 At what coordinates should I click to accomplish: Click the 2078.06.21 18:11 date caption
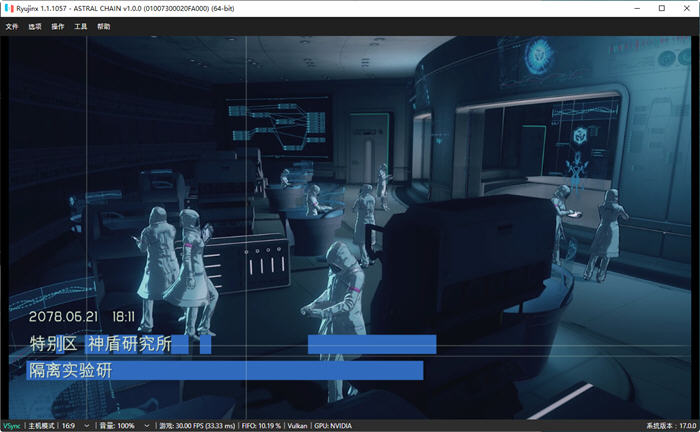82,317
